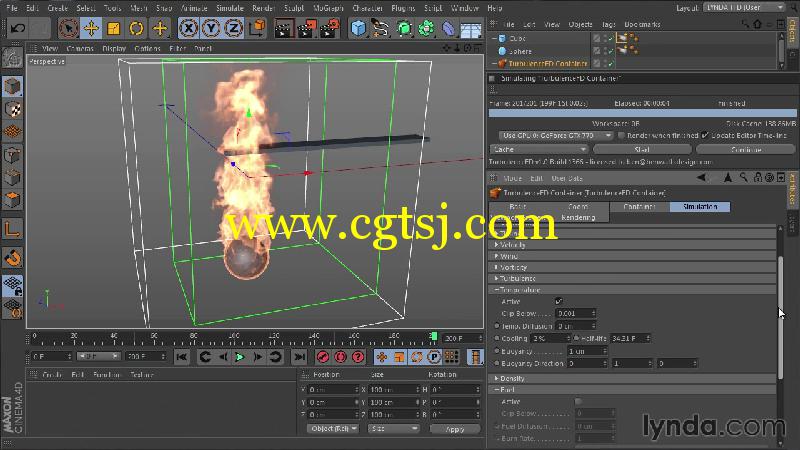The image size is (800, 450).
Task: Go to end of animation
Action: click(300, 357)
